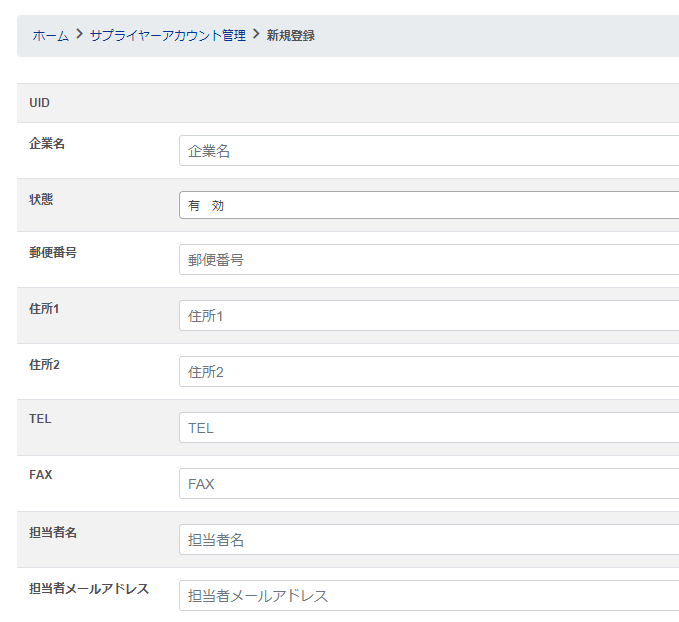Click the bold 郵便番号 label text
The width and height of the screenshot is (679, 622).
(53, 252)
